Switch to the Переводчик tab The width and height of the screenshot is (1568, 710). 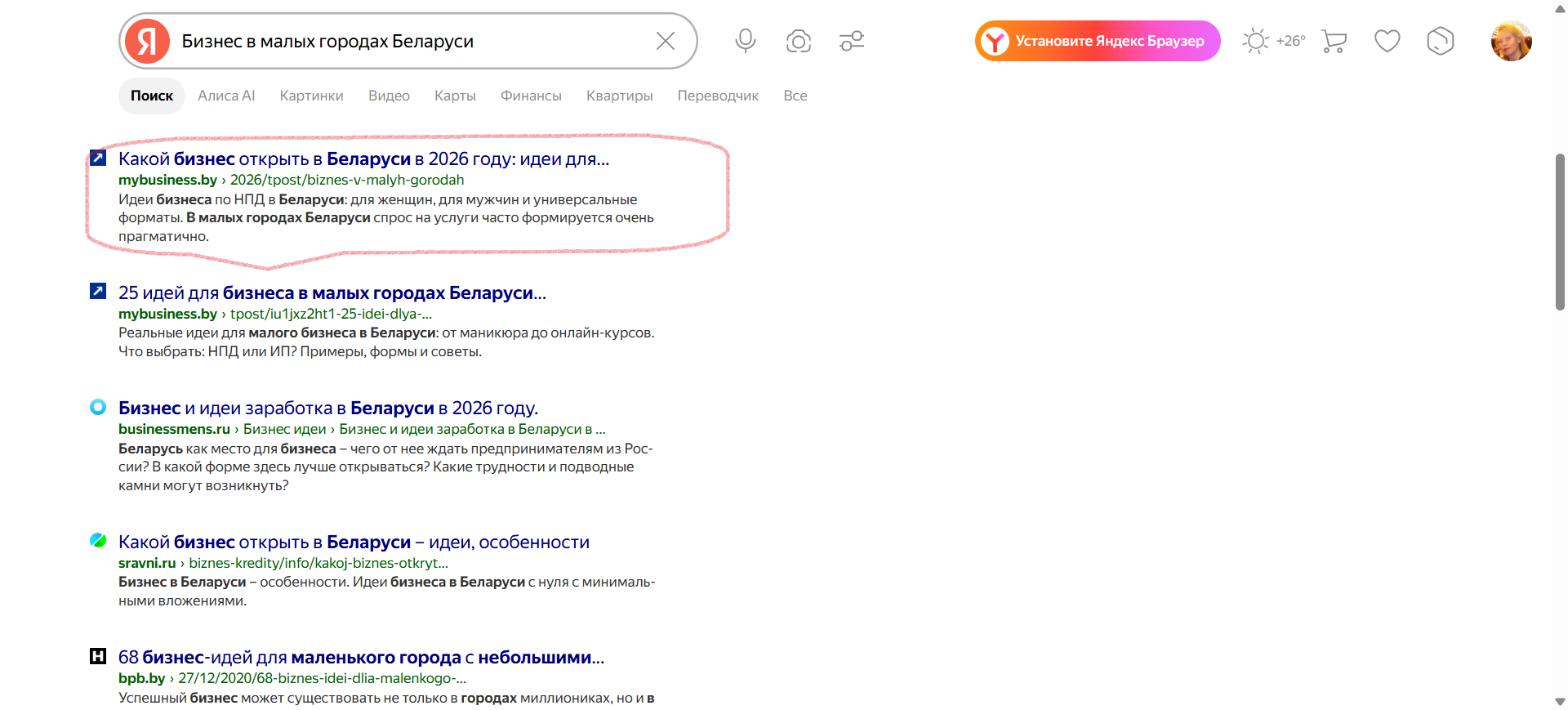718,96
